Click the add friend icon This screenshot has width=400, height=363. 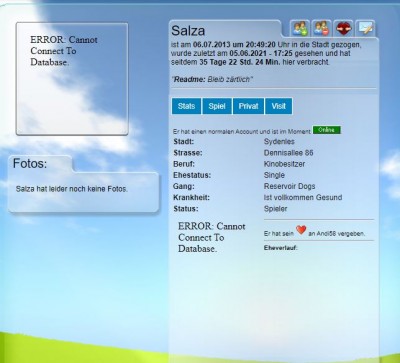point(300,29)
